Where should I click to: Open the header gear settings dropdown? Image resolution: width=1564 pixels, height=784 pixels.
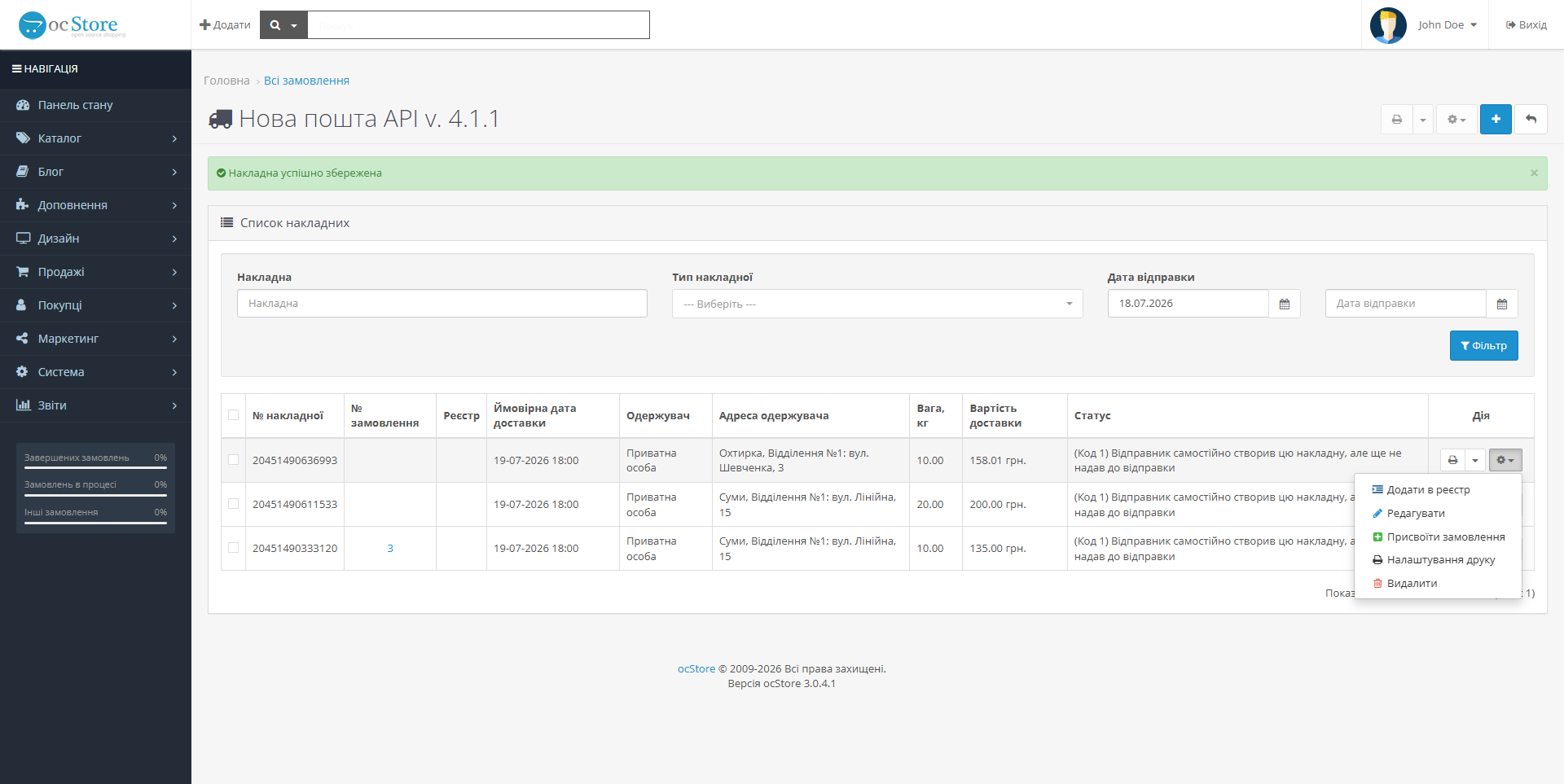pos(1456,120)
